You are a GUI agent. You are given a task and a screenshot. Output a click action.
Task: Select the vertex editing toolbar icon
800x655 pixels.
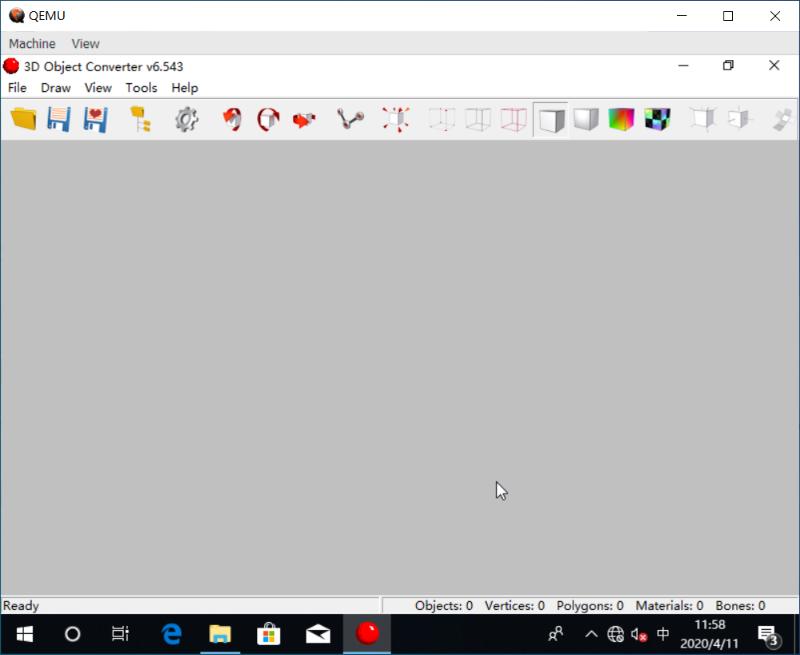click(x=348, y=119)
